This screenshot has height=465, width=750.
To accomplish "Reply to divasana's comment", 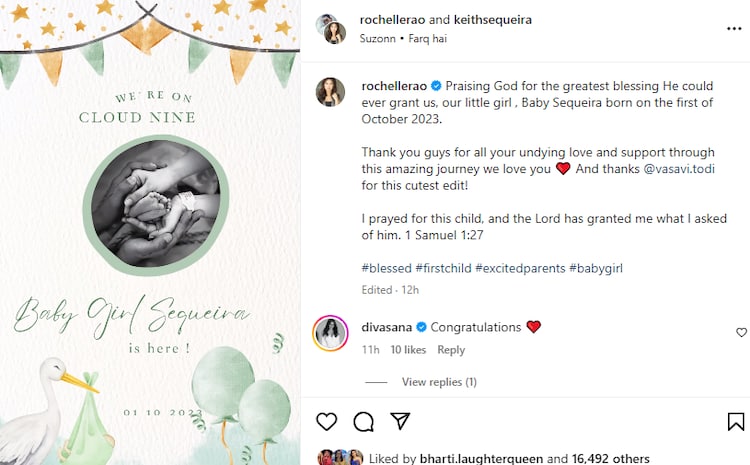I will tap(451, 350).
